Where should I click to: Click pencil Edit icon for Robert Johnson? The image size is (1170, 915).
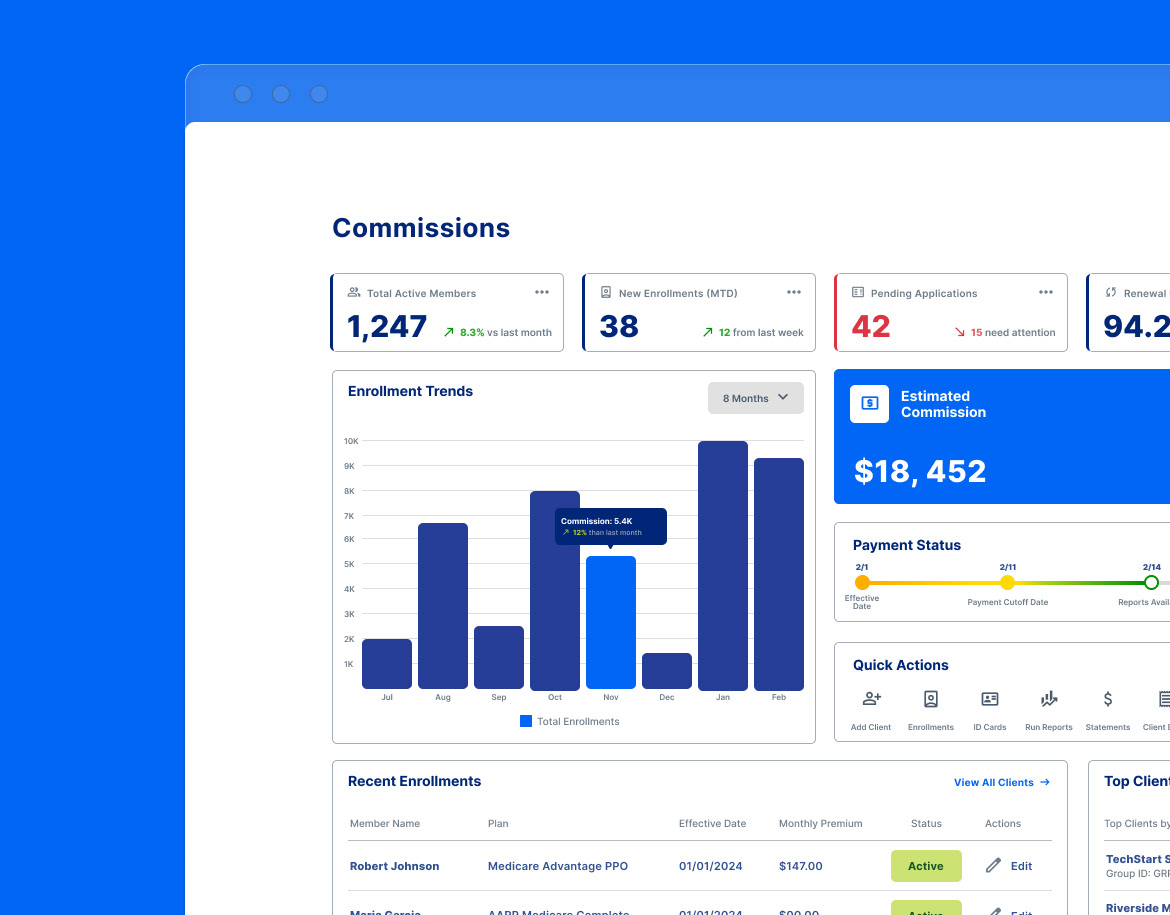click(993, 866)
